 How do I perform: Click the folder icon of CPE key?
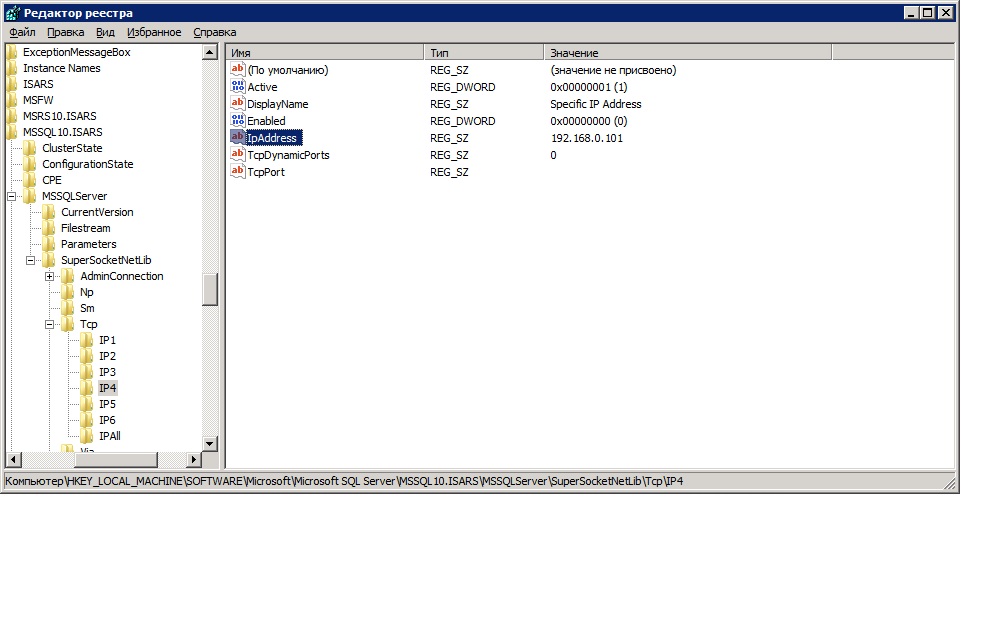(x=30, y=180)
